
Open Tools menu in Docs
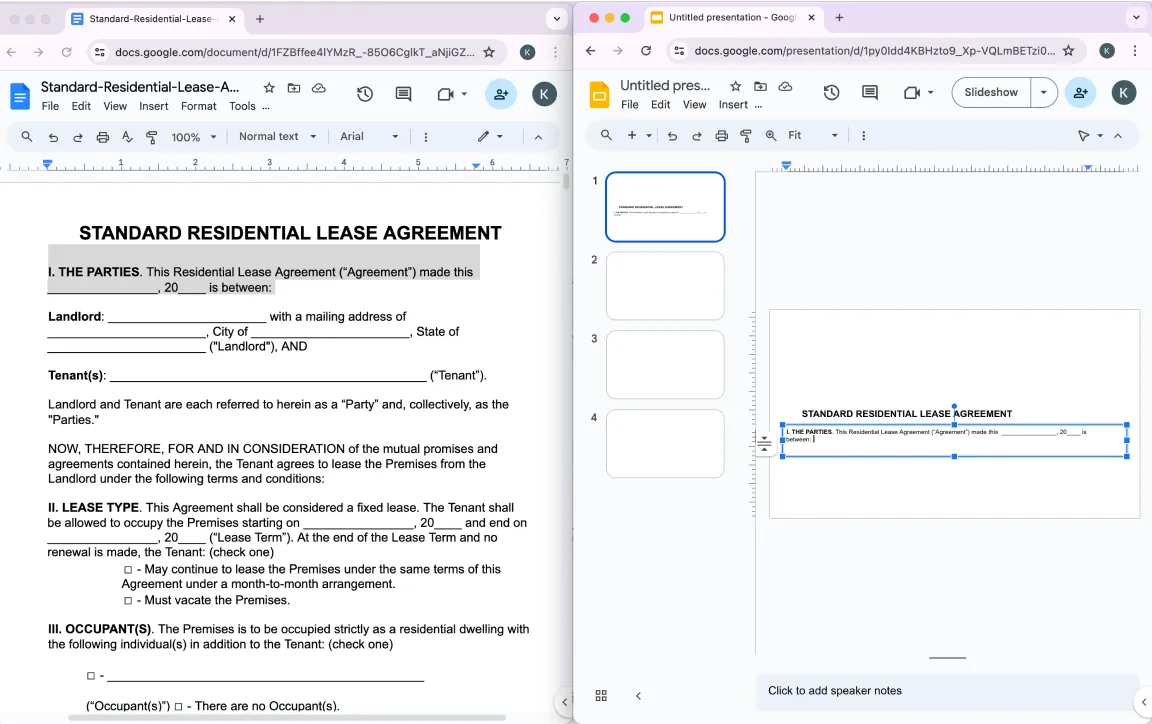(x=242, y=106)
